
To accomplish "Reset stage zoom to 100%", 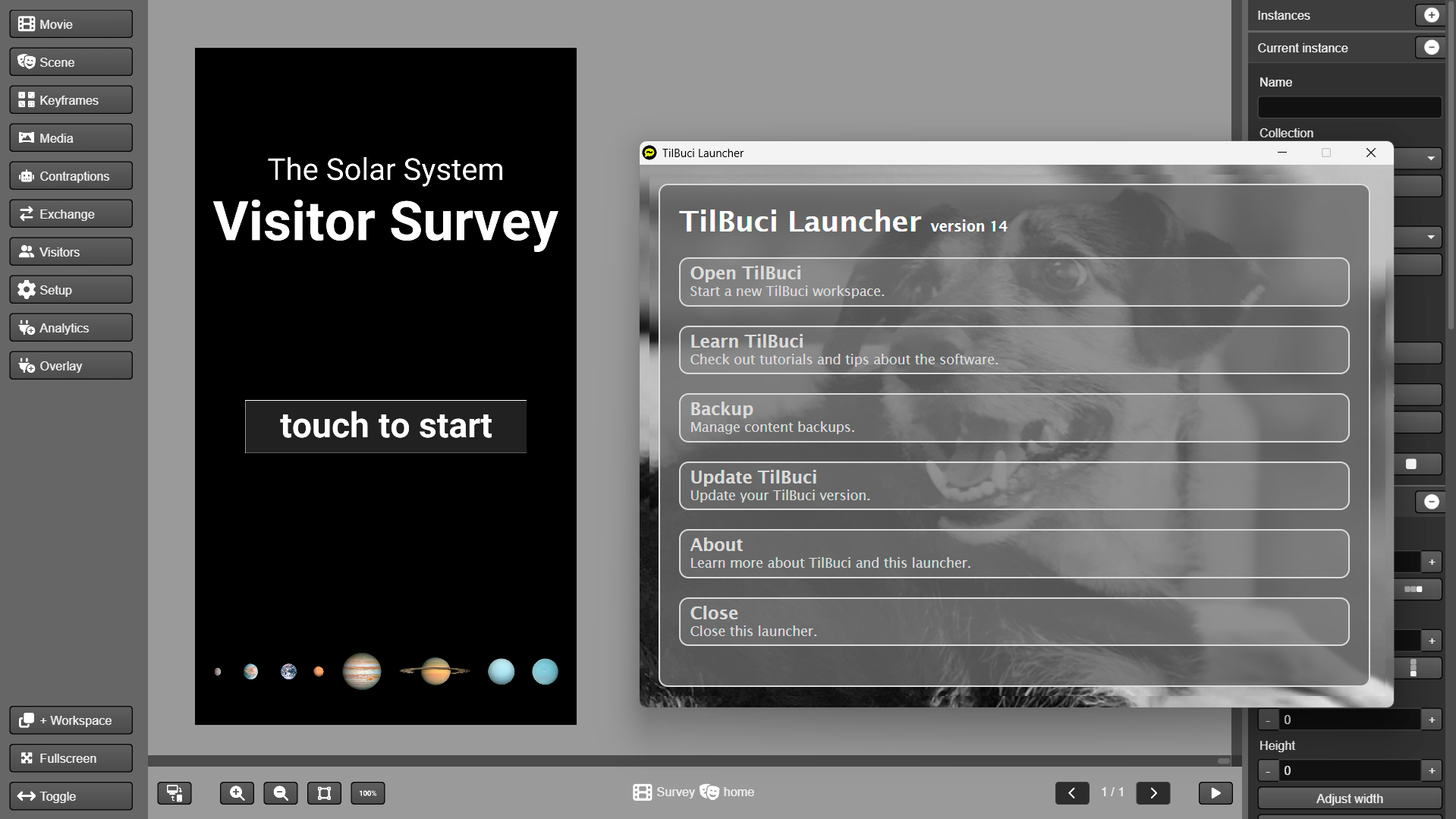I will point(368,793).
